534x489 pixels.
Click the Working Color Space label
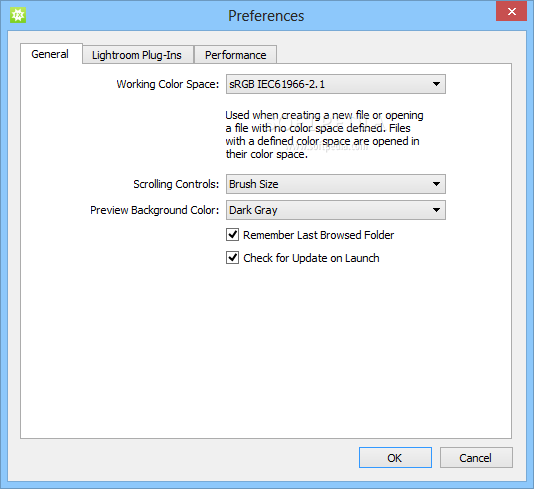click(x=168, y=84)
